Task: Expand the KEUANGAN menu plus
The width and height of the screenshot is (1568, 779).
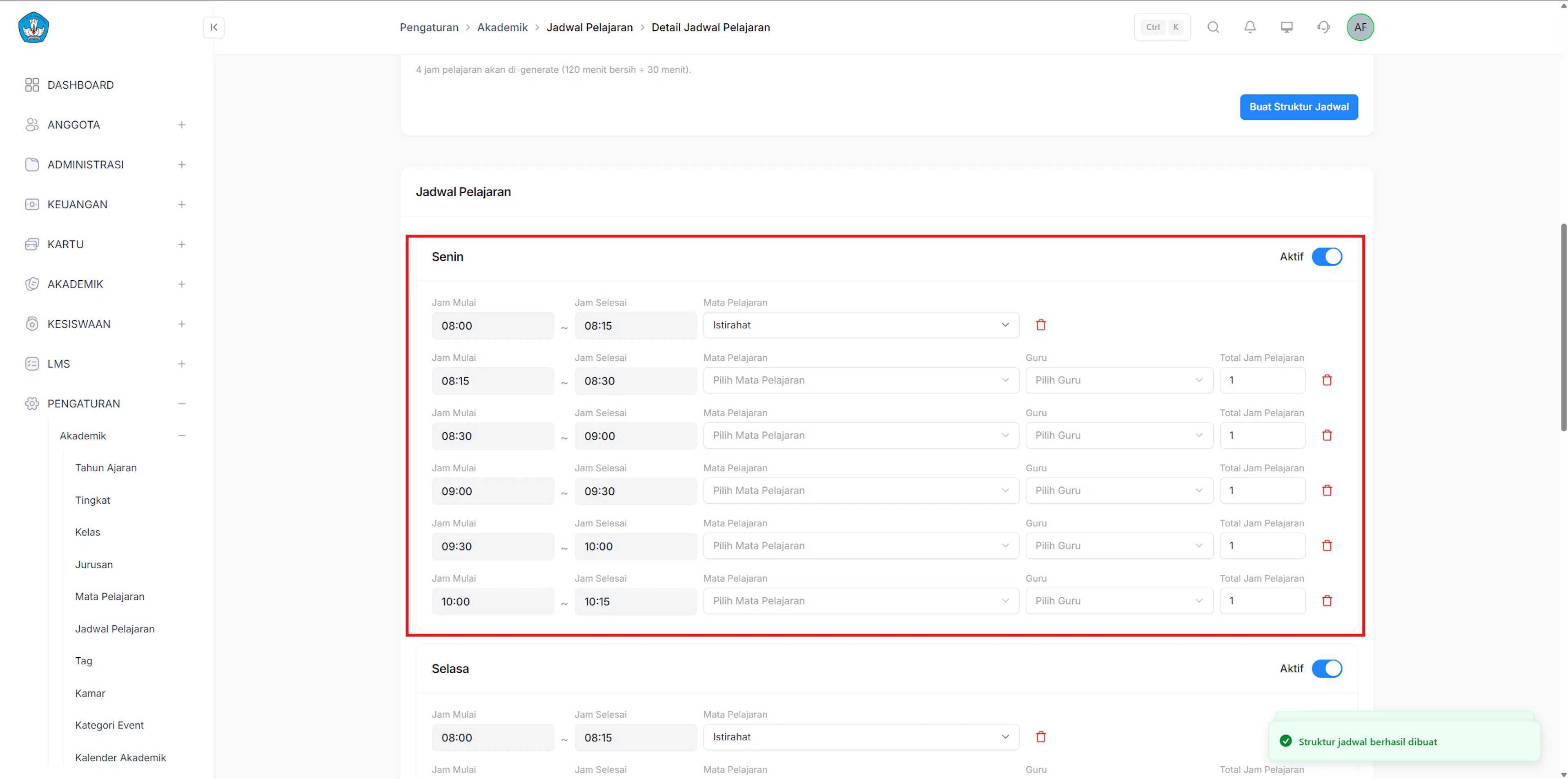Action: click(181, 204)
